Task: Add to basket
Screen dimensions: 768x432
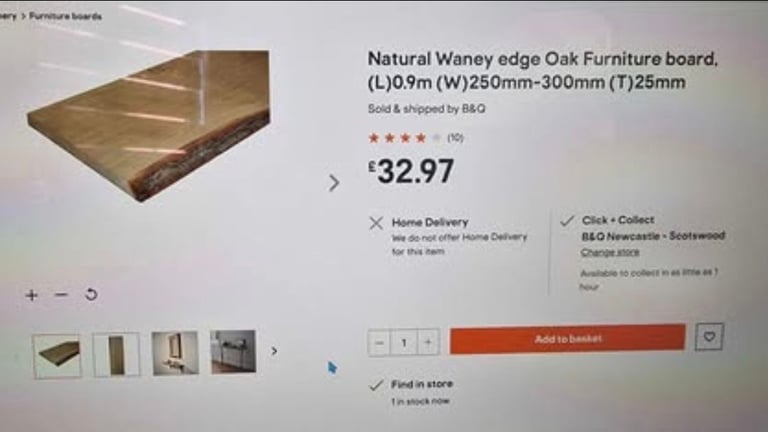Action: tap(568, 338)
